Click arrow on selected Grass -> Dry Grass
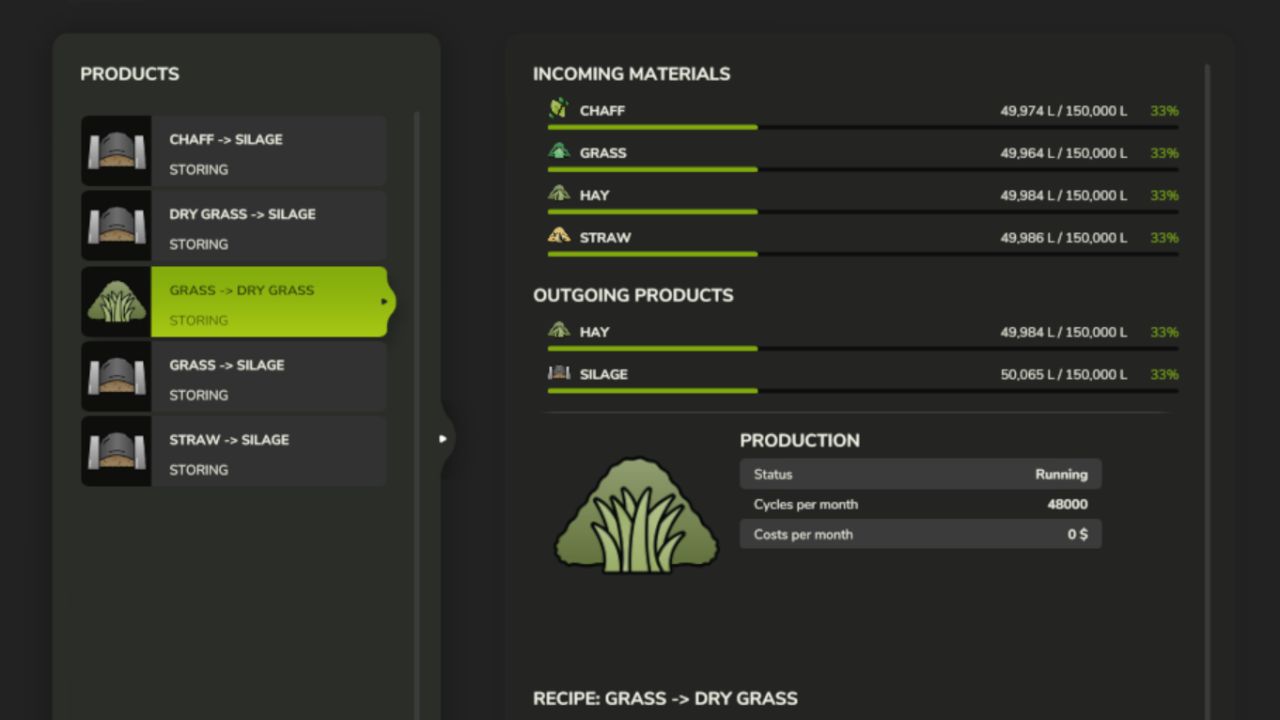 point(384,302)
